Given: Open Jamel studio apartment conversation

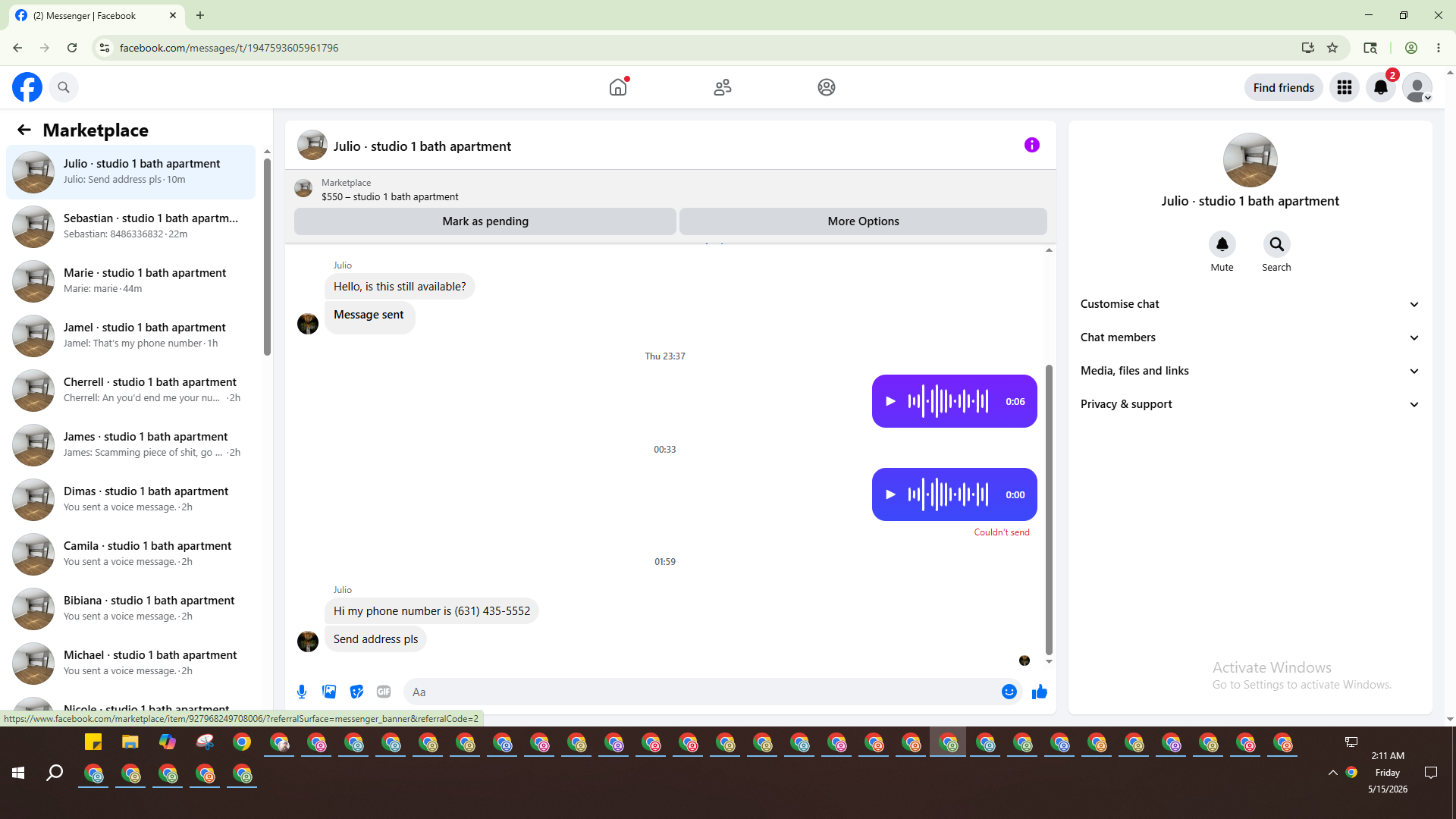Looking at the screenshot, I should click(x=130, y=335).
